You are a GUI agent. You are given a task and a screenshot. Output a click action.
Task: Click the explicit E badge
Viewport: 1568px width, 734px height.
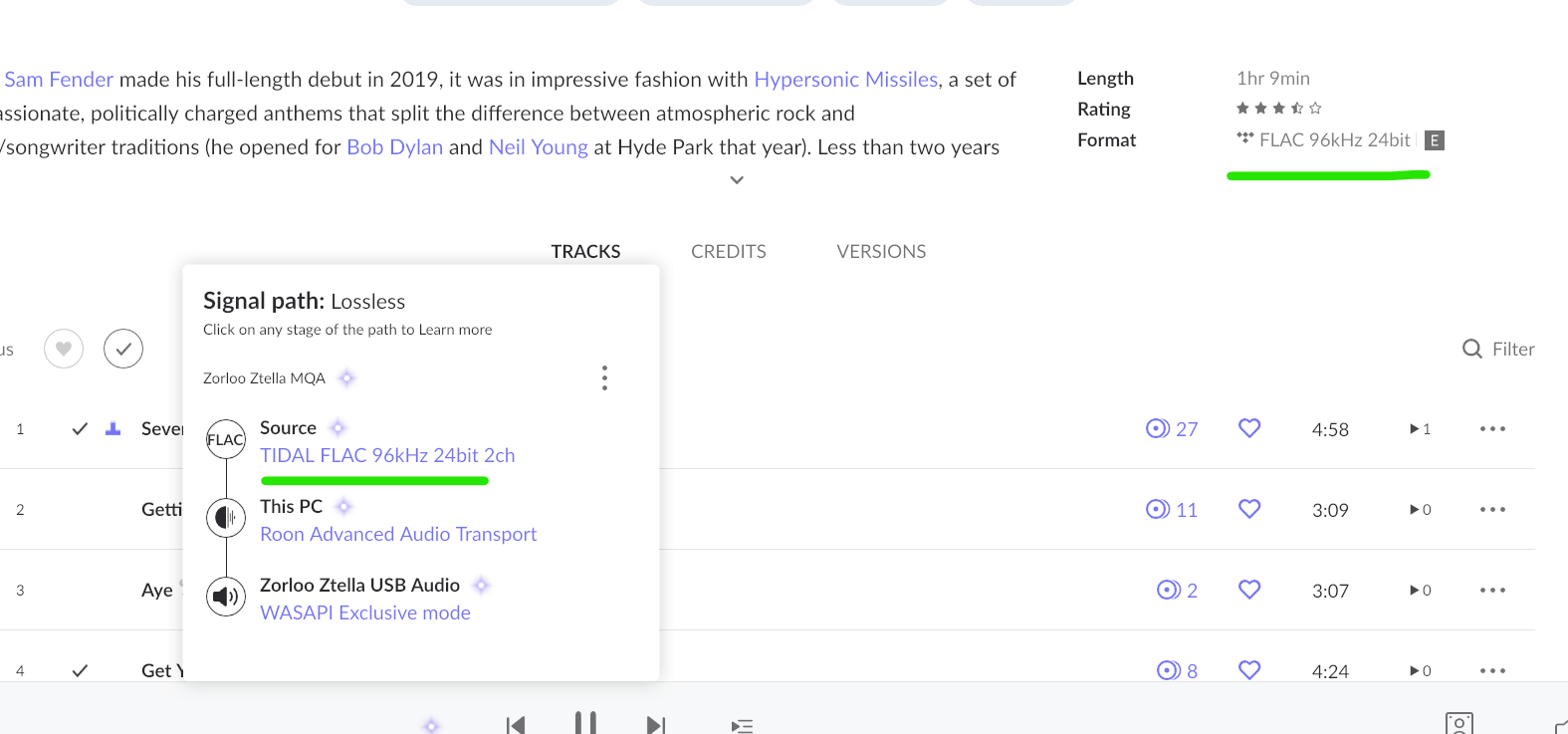click(x=1434, y=140)
